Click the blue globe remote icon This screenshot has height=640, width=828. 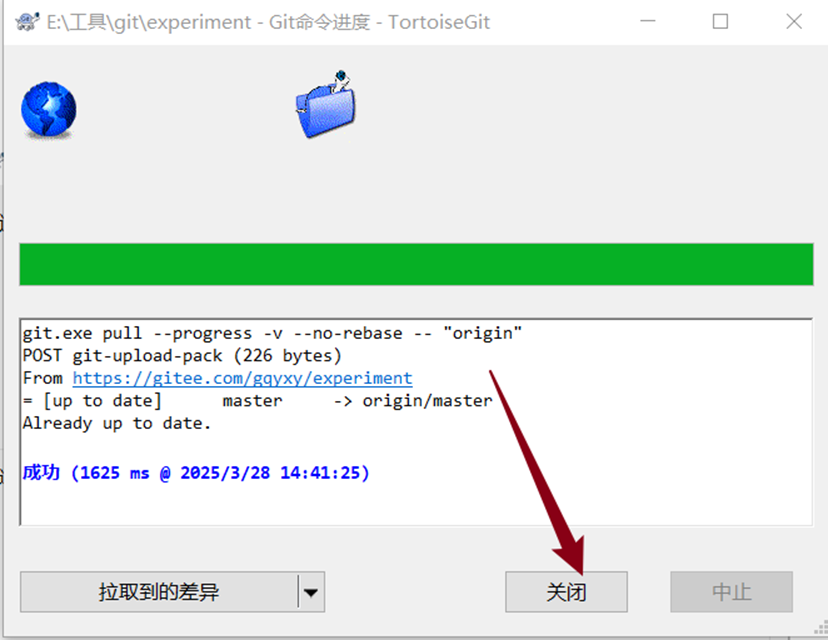49,109
